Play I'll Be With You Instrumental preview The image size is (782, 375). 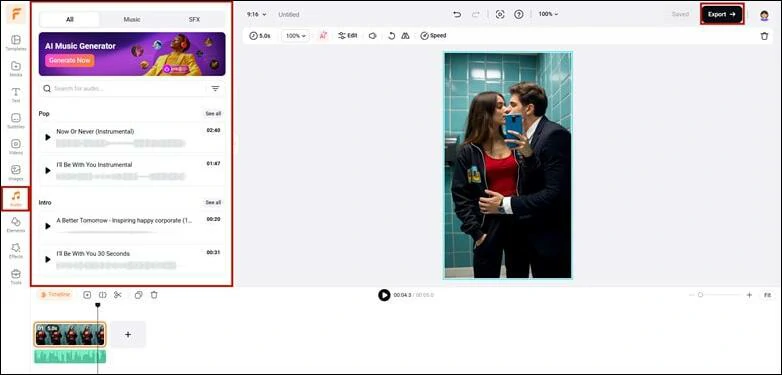click(x=48, y=171)
